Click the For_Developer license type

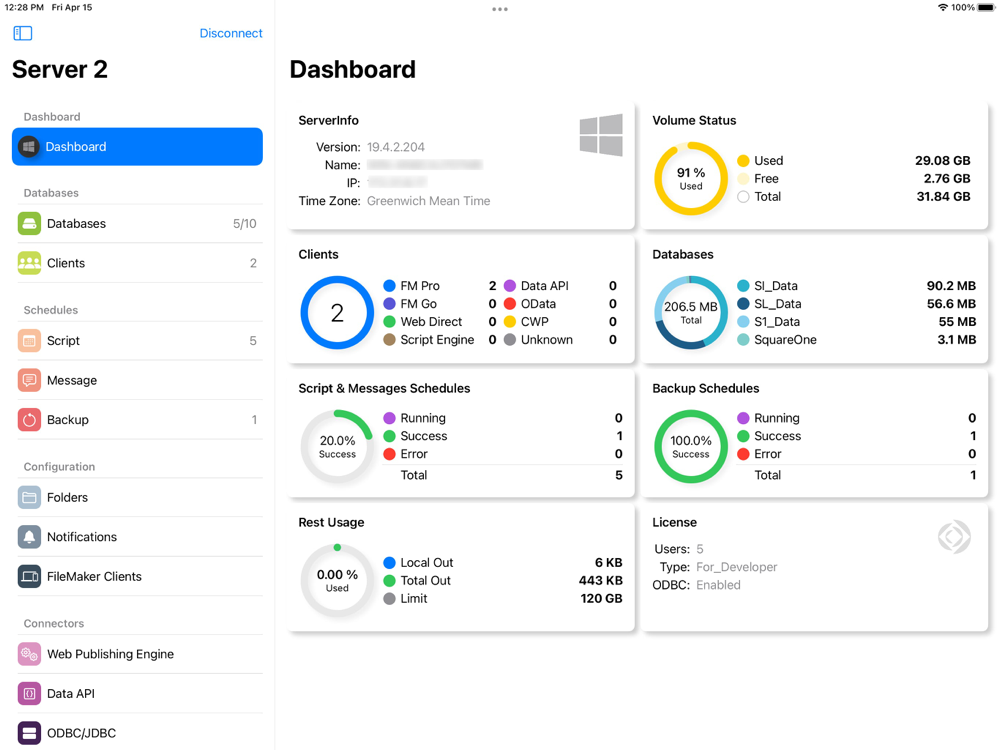pos(737,567)
